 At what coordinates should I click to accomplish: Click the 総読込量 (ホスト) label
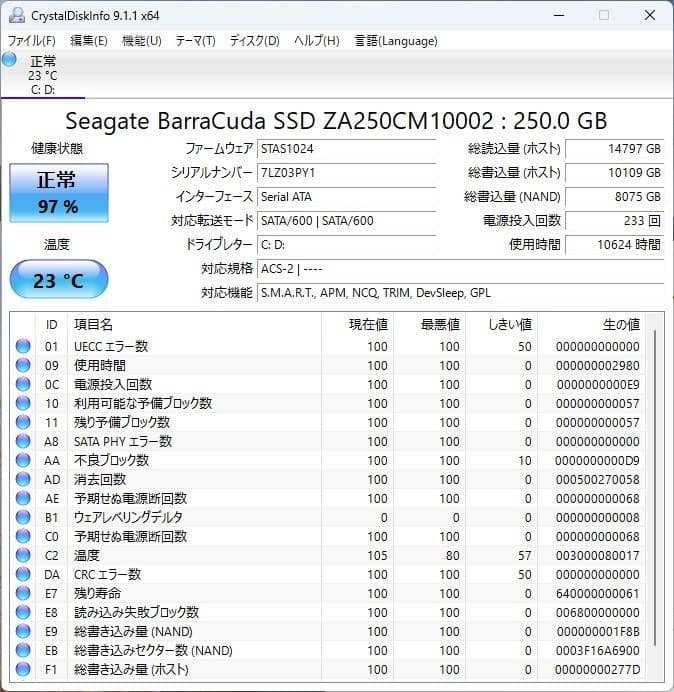click(514, 149)
